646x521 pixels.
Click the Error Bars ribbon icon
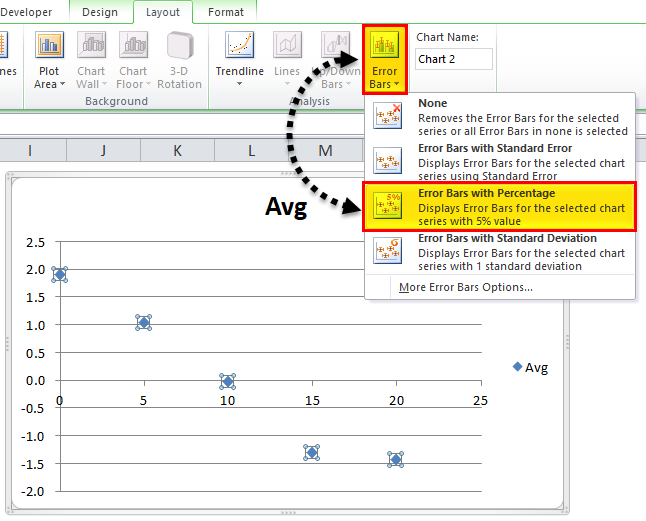pyautogui.click(x=384, y=44)
